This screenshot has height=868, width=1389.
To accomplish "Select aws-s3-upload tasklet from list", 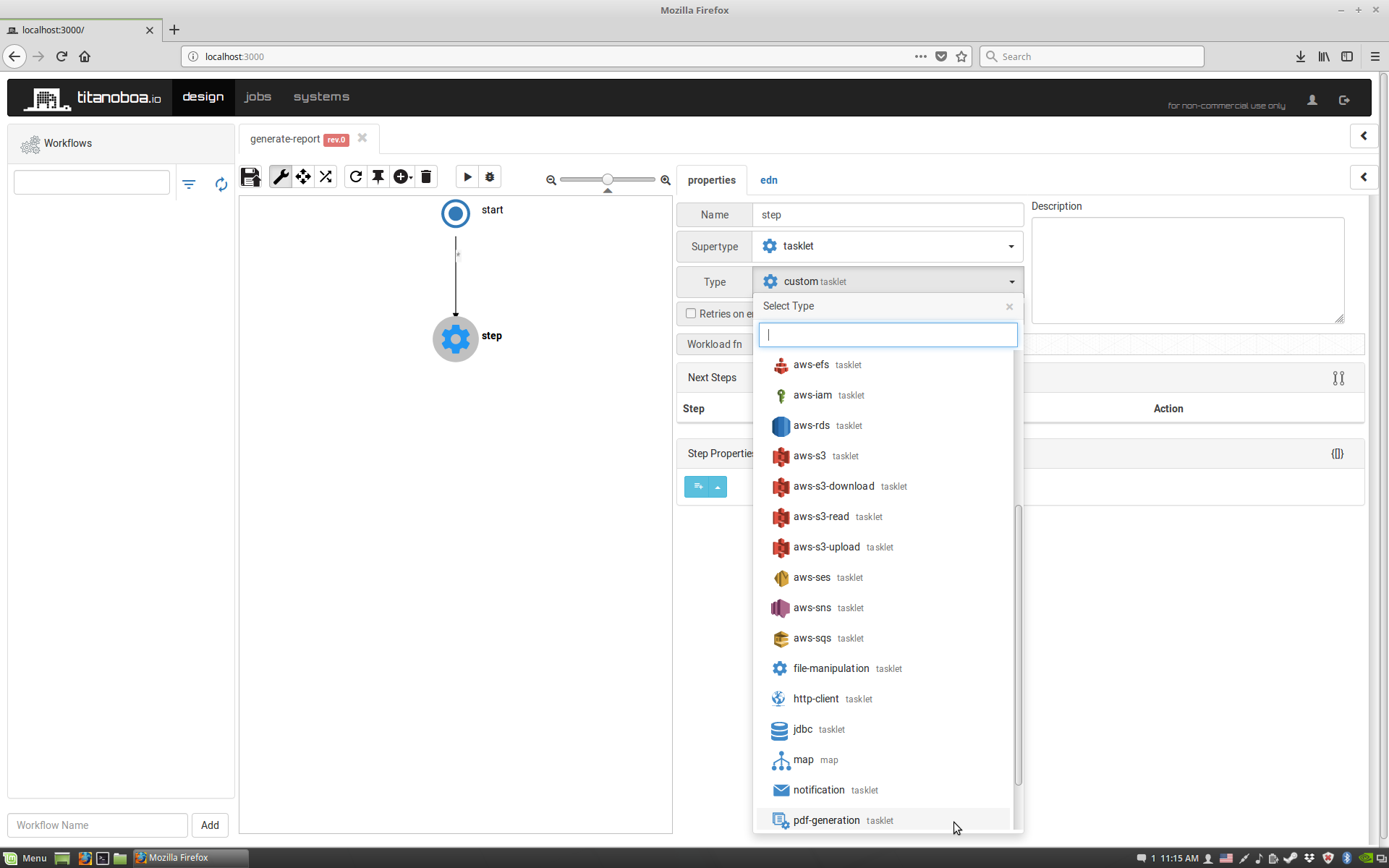I will [827, 548].
